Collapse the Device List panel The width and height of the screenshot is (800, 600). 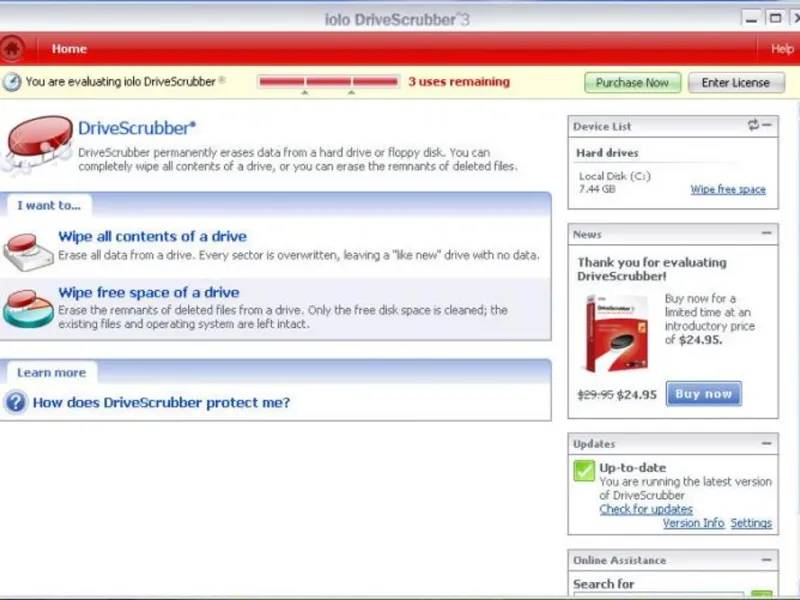coord(767,125)
